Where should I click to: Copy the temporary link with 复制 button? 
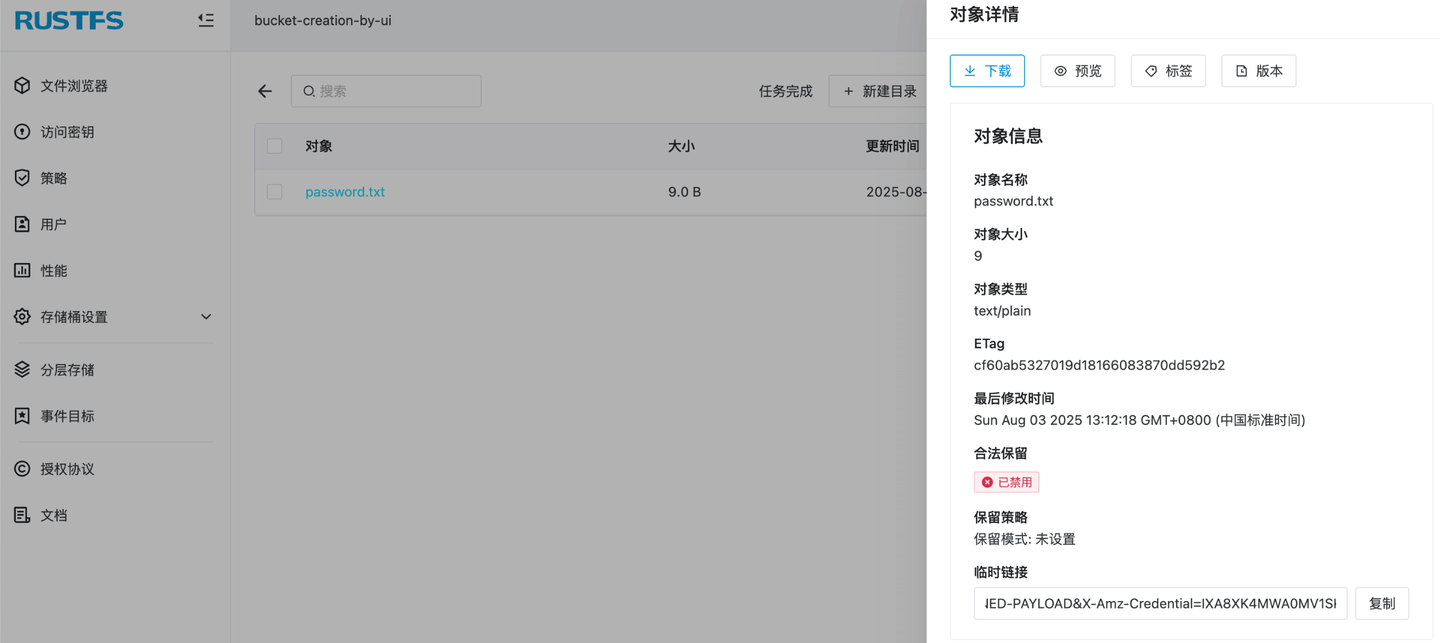[x=1382, y=603]
